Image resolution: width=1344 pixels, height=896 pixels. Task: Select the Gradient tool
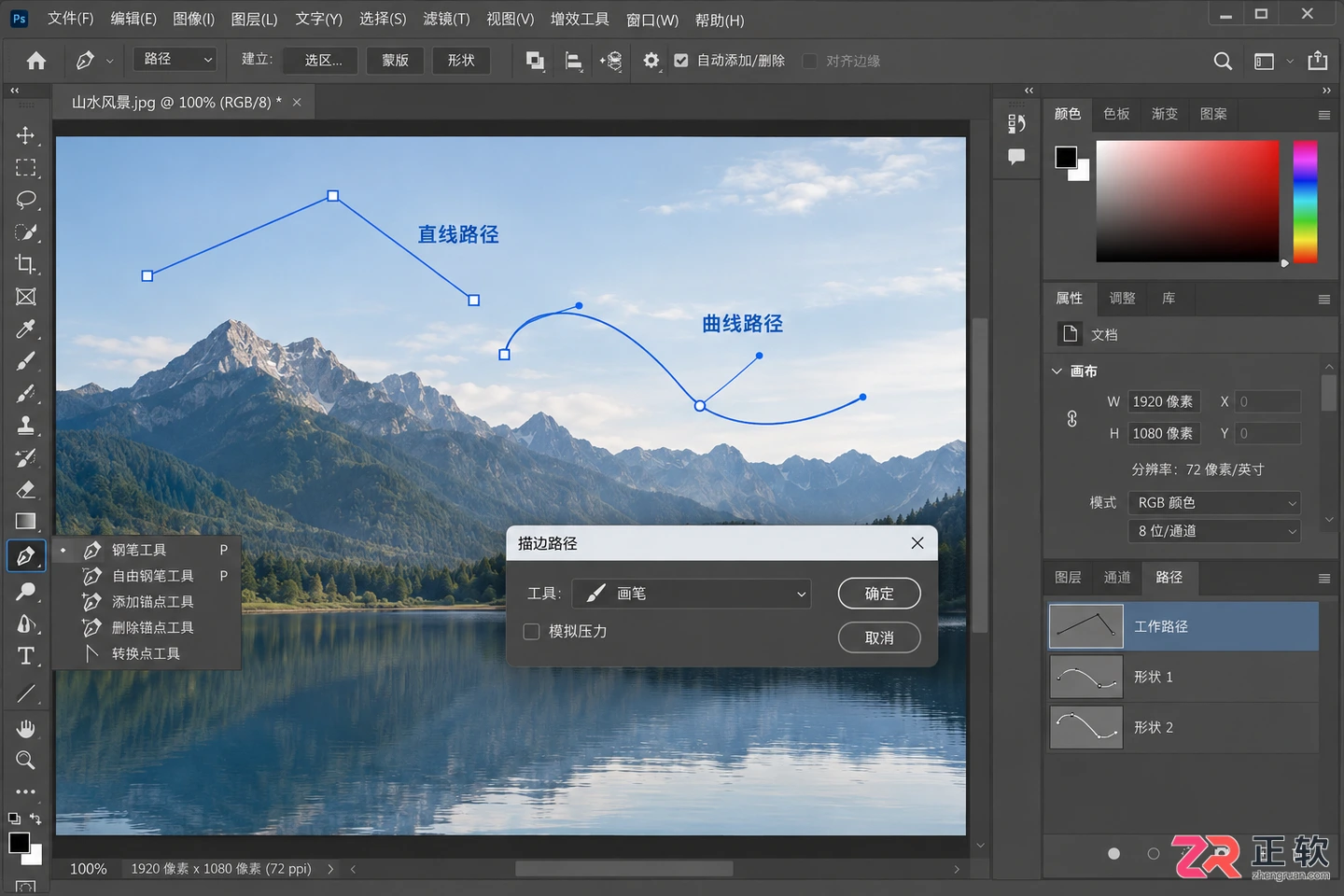[25, 522]
